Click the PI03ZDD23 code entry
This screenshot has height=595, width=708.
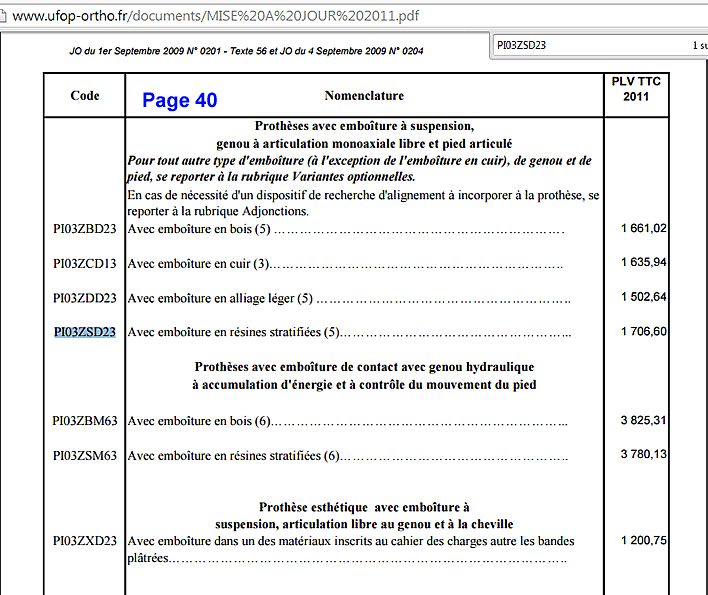(85, 298)
